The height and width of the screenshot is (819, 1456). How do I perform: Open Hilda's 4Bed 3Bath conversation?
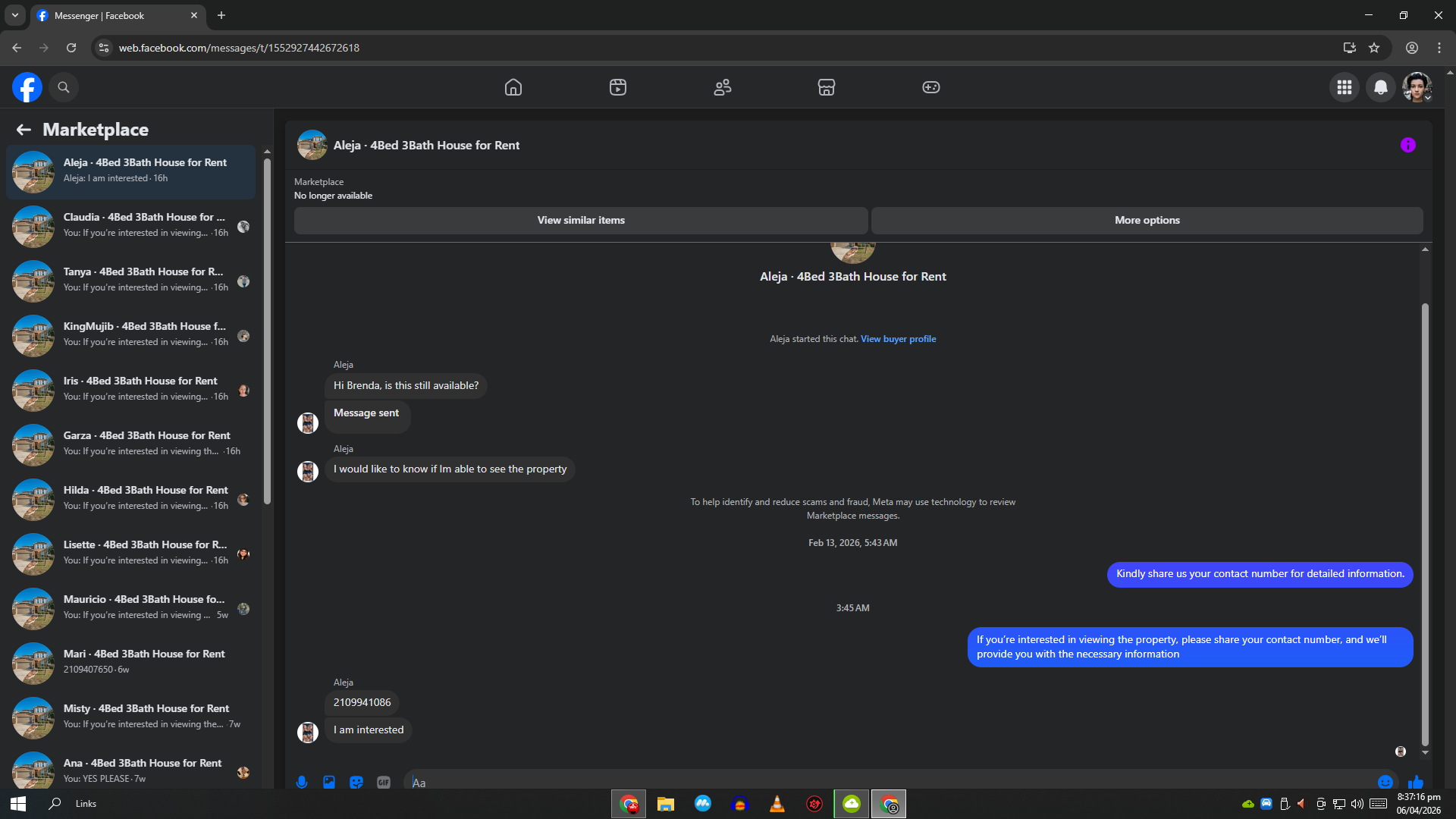[131, 500]
